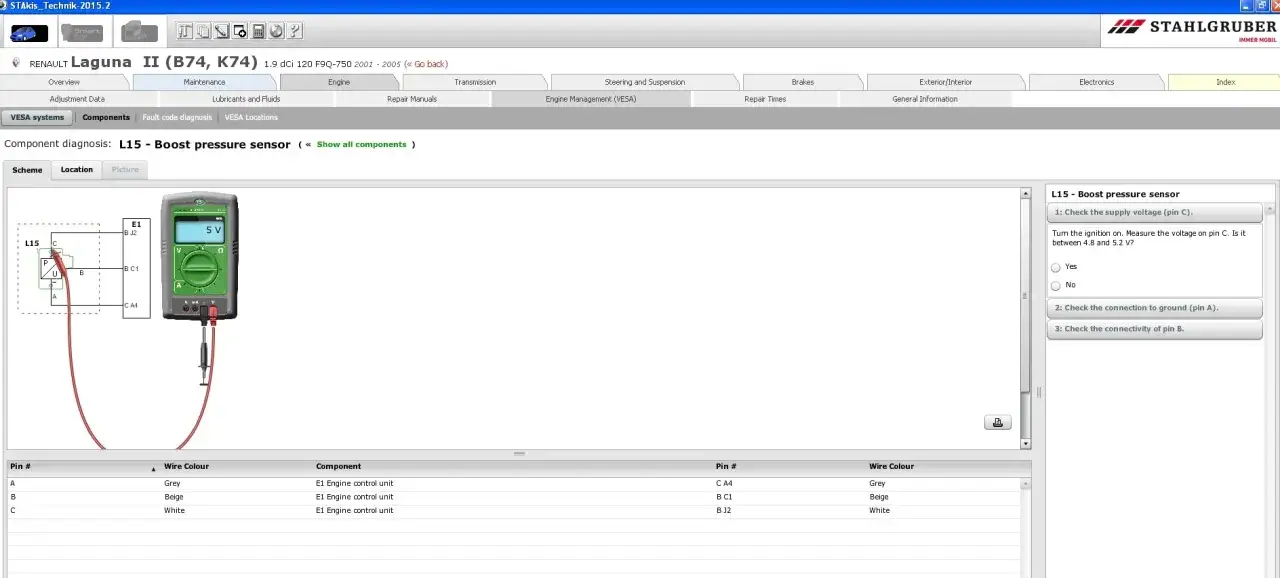1280x578 pixels.
Task: Click the B C1 pin cell
Action: point(724,497)
